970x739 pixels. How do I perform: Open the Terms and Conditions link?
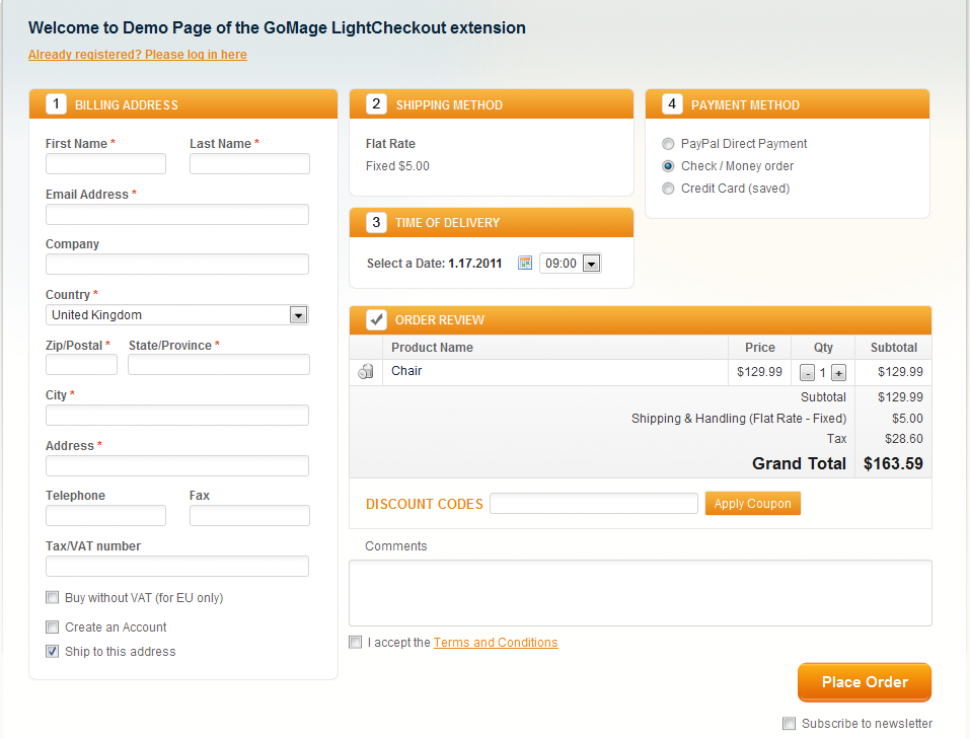pyautogui.click(x=495, y=643)
